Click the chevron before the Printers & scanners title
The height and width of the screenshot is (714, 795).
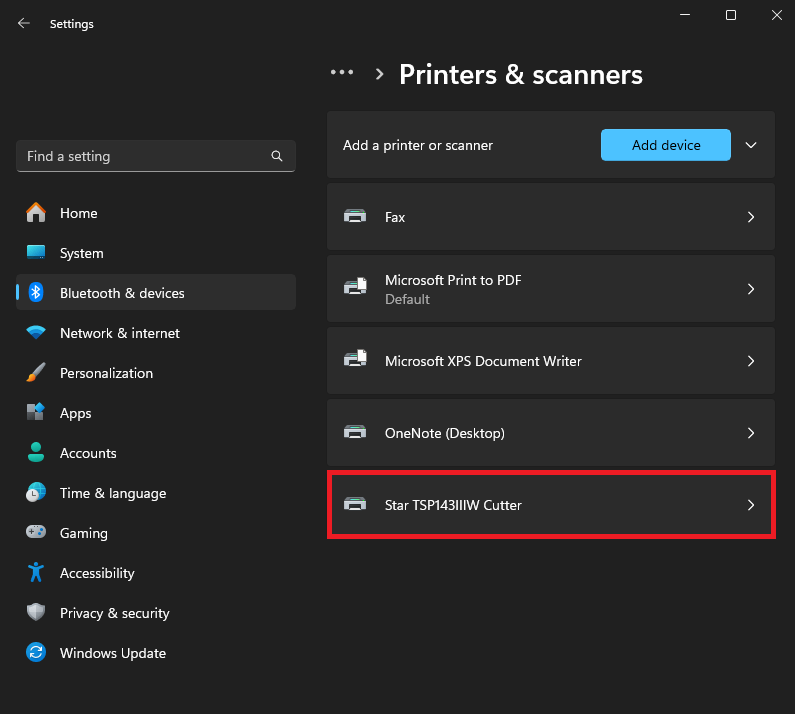pyautogui.click(x=379, y=74)
